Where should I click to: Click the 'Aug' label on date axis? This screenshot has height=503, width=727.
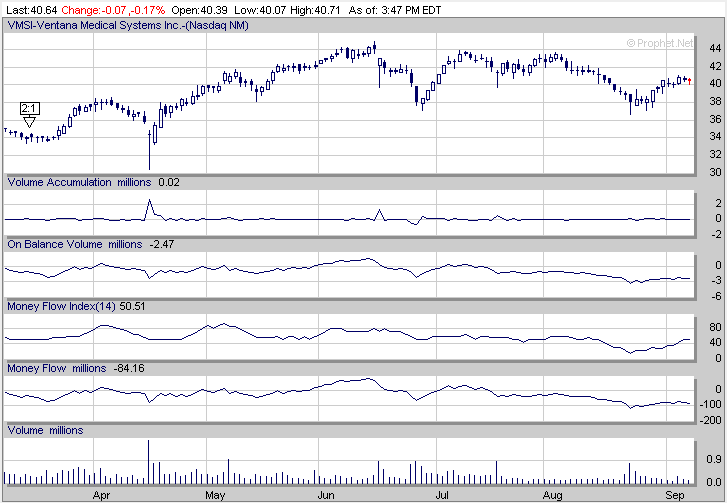point(552,495)
